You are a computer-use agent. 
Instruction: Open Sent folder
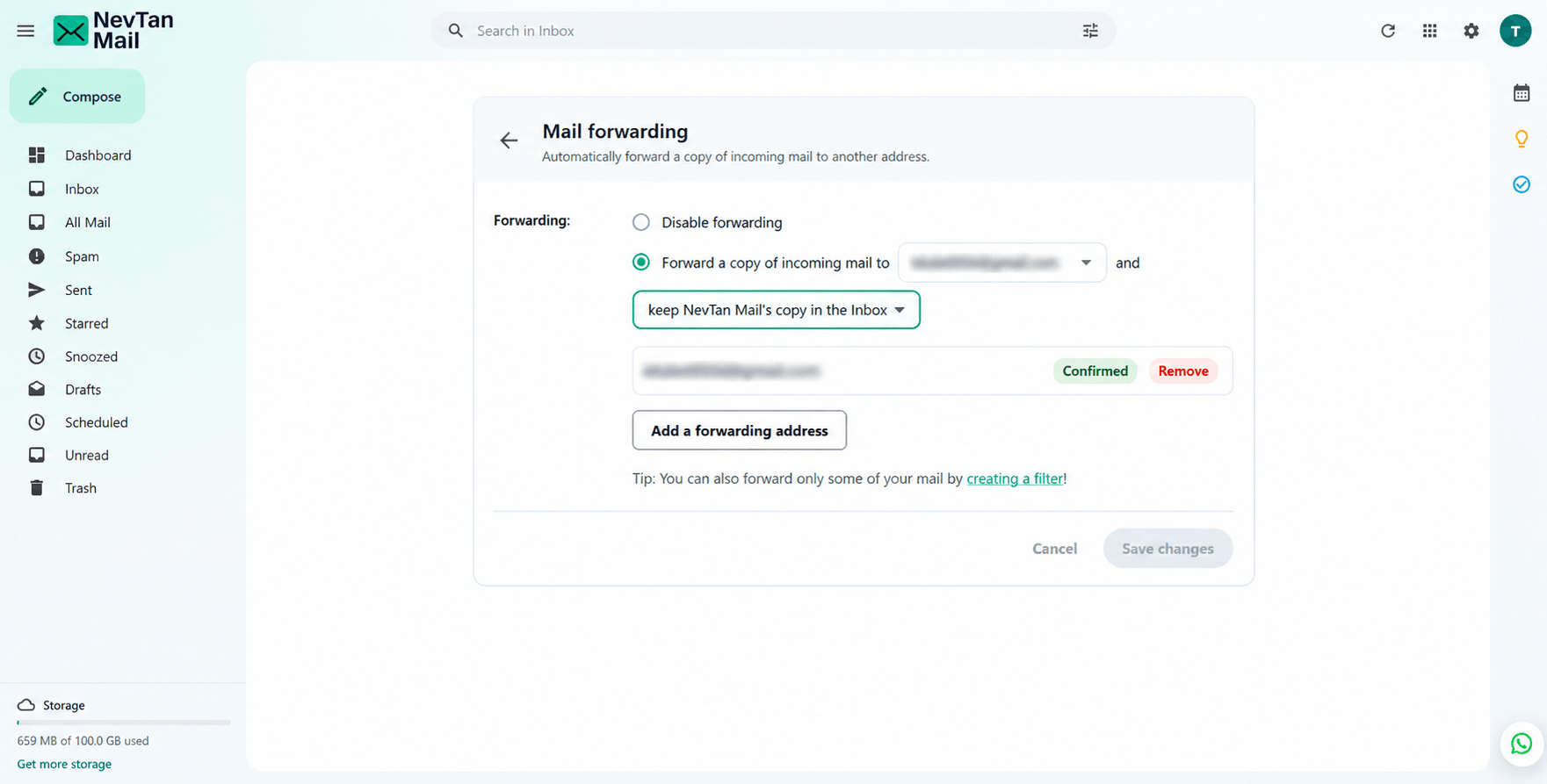[x=78, y=290]
